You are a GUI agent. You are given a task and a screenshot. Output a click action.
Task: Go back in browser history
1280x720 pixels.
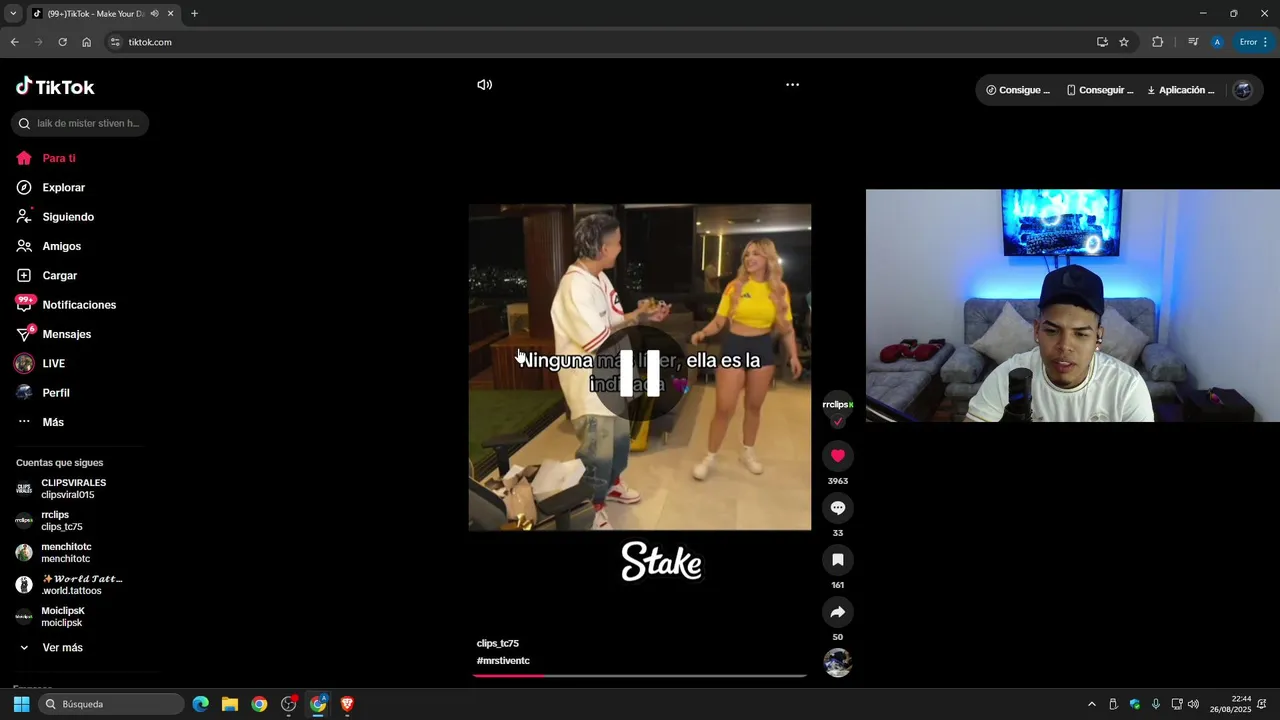coord(14,42)
